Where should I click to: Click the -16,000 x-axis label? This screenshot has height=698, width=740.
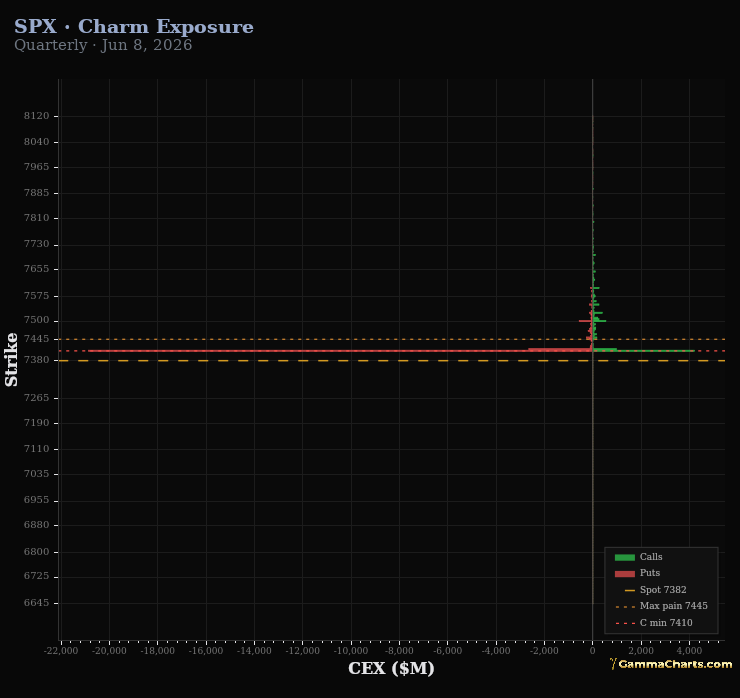coord(206,651)
